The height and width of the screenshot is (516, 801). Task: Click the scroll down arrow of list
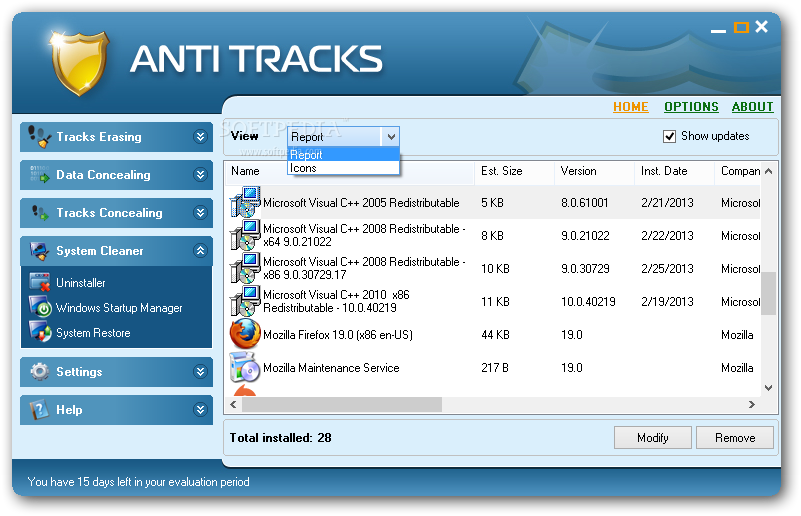click(x=768, y=388)
